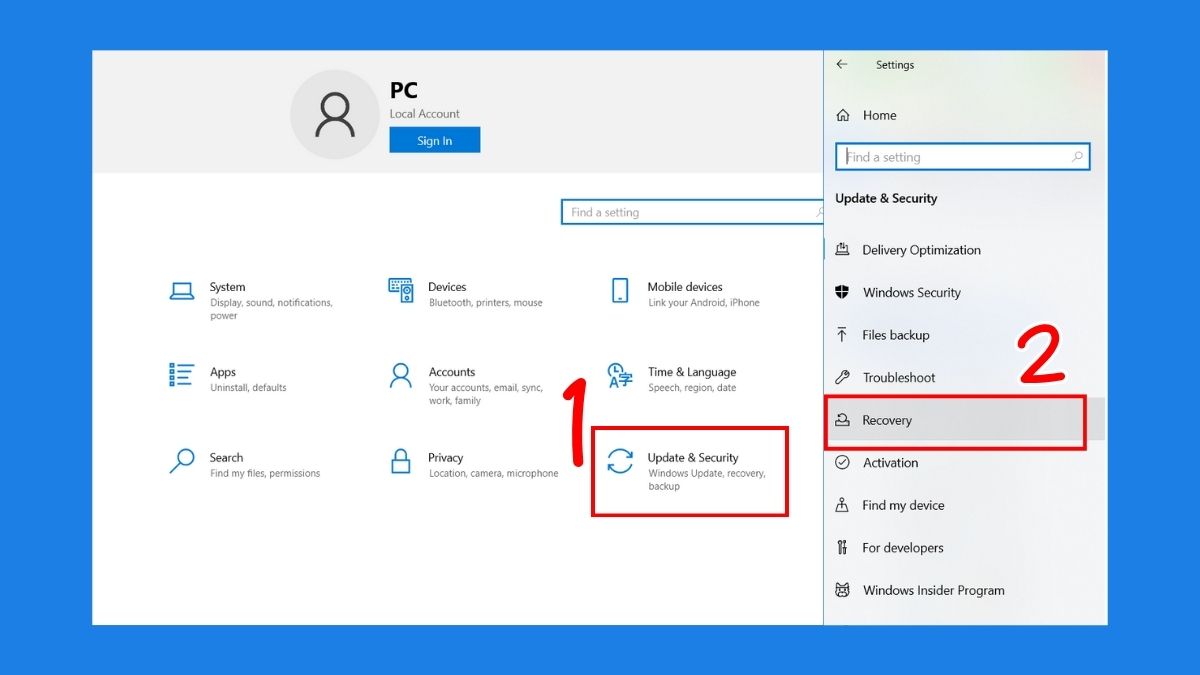This screenshot has height=675, width=1200.
Task: Click 'Uninstall, defaults' description
Action: coord(248,388)
